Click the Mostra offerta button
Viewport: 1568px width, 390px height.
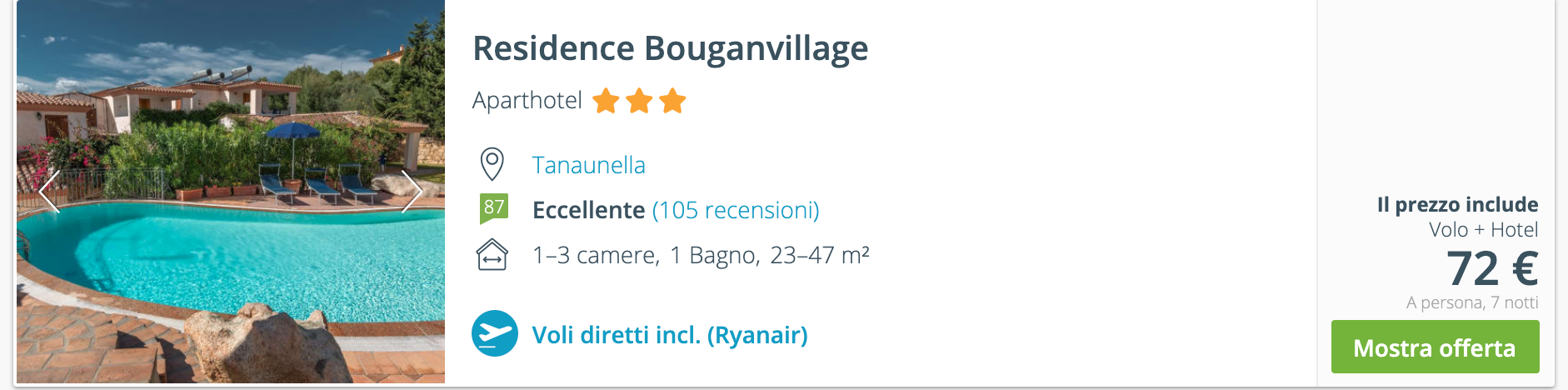point(1435,347)
